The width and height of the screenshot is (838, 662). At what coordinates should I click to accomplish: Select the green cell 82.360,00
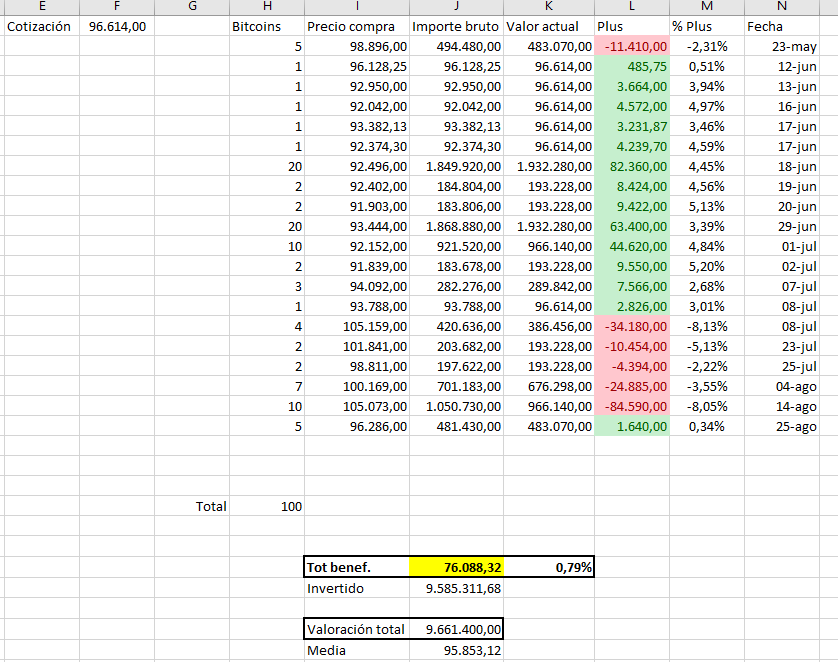(632, 167)
